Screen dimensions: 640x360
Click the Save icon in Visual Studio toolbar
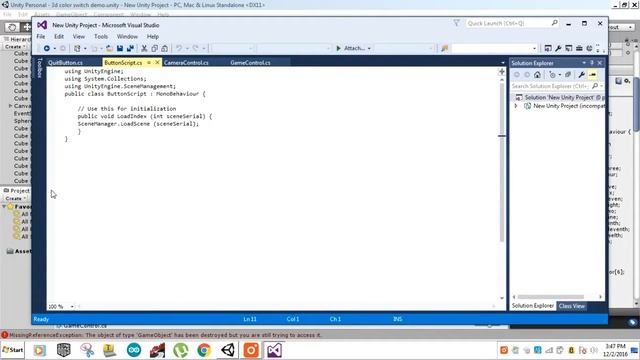coord(120,48)
